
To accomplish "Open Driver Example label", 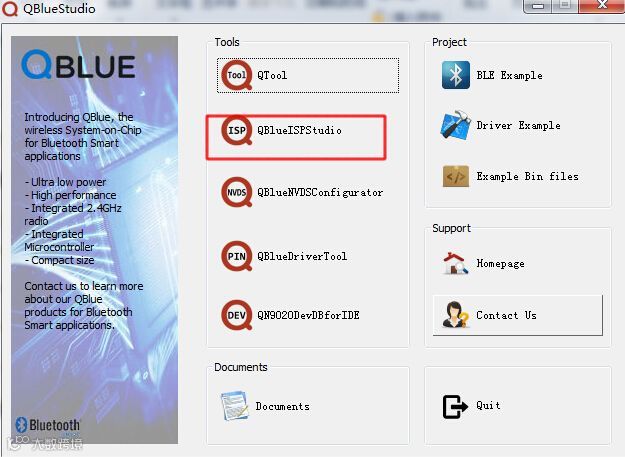I will point(519,126).
